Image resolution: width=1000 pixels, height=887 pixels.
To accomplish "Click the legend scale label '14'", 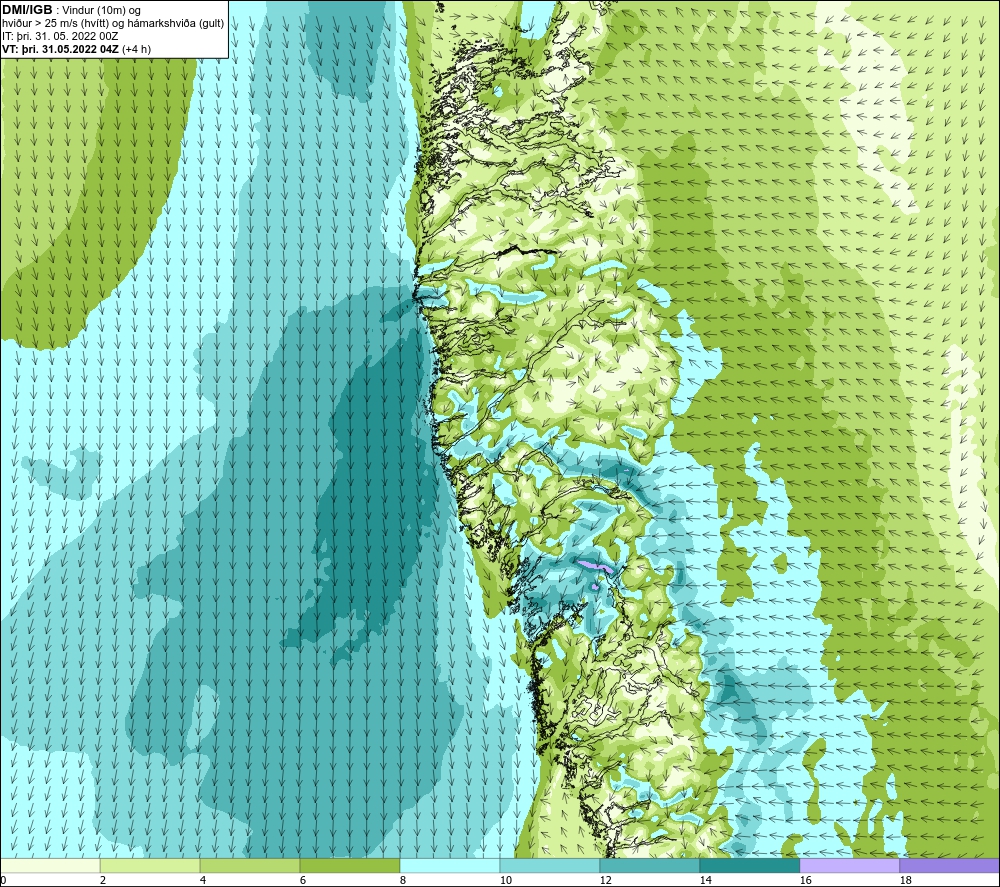I will click(705, 881).
